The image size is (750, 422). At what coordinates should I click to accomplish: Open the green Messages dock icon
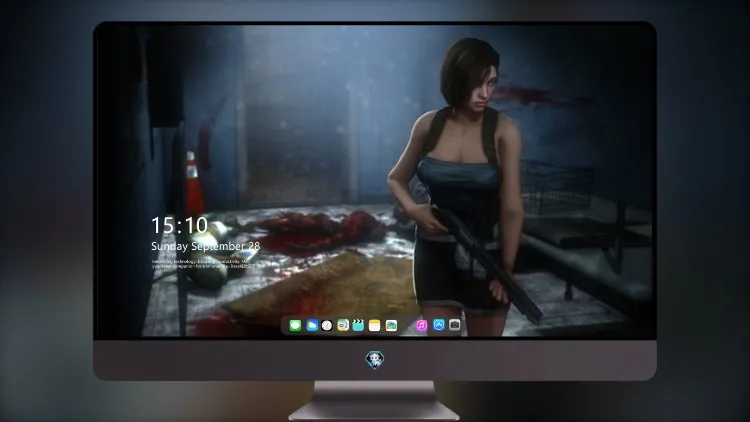pos(295,325)
